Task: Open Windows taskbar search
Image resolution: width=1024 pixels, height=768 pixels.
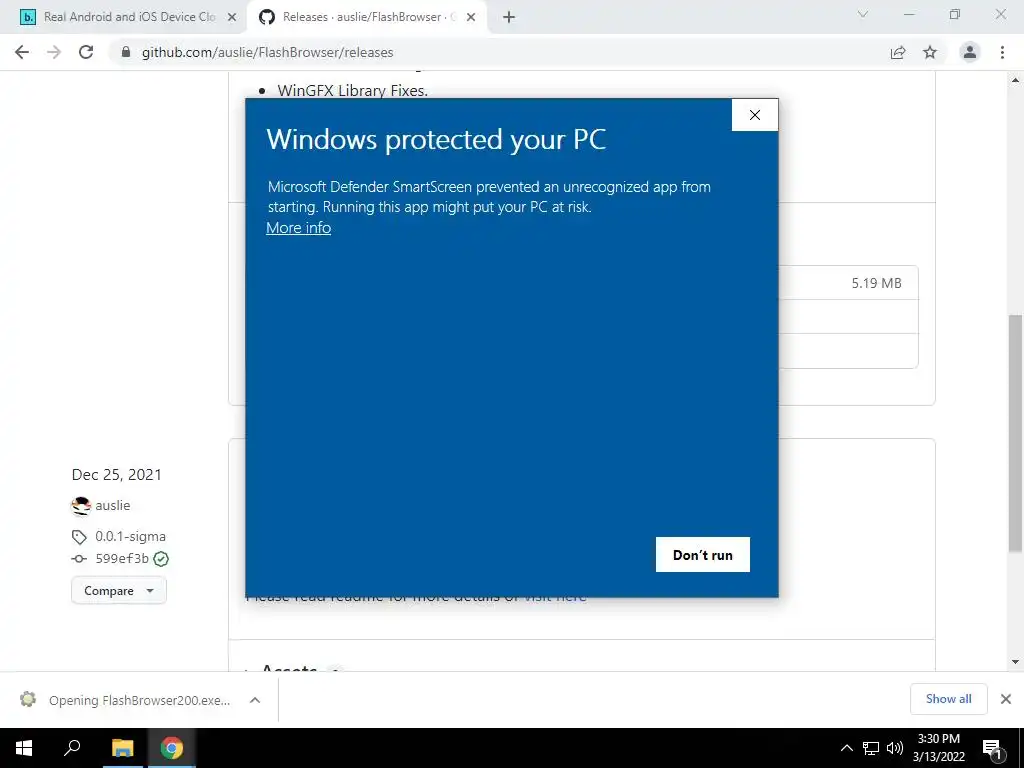Action: [72, 748]
